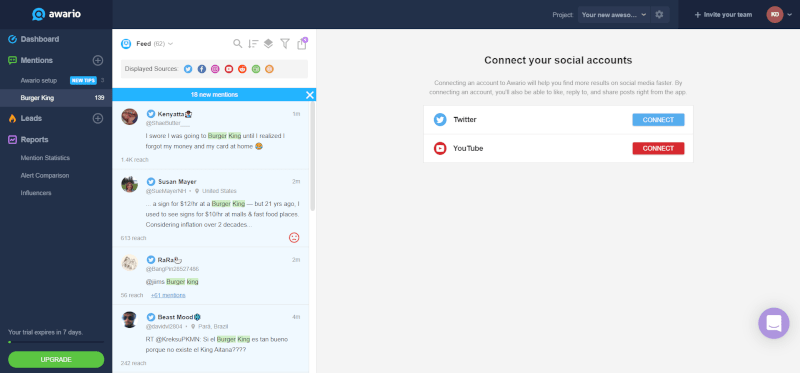Click the NEW TIPS badge
The width and height of the screenshot is (800, 373).
pyautogui.click(x=83, y=80)
